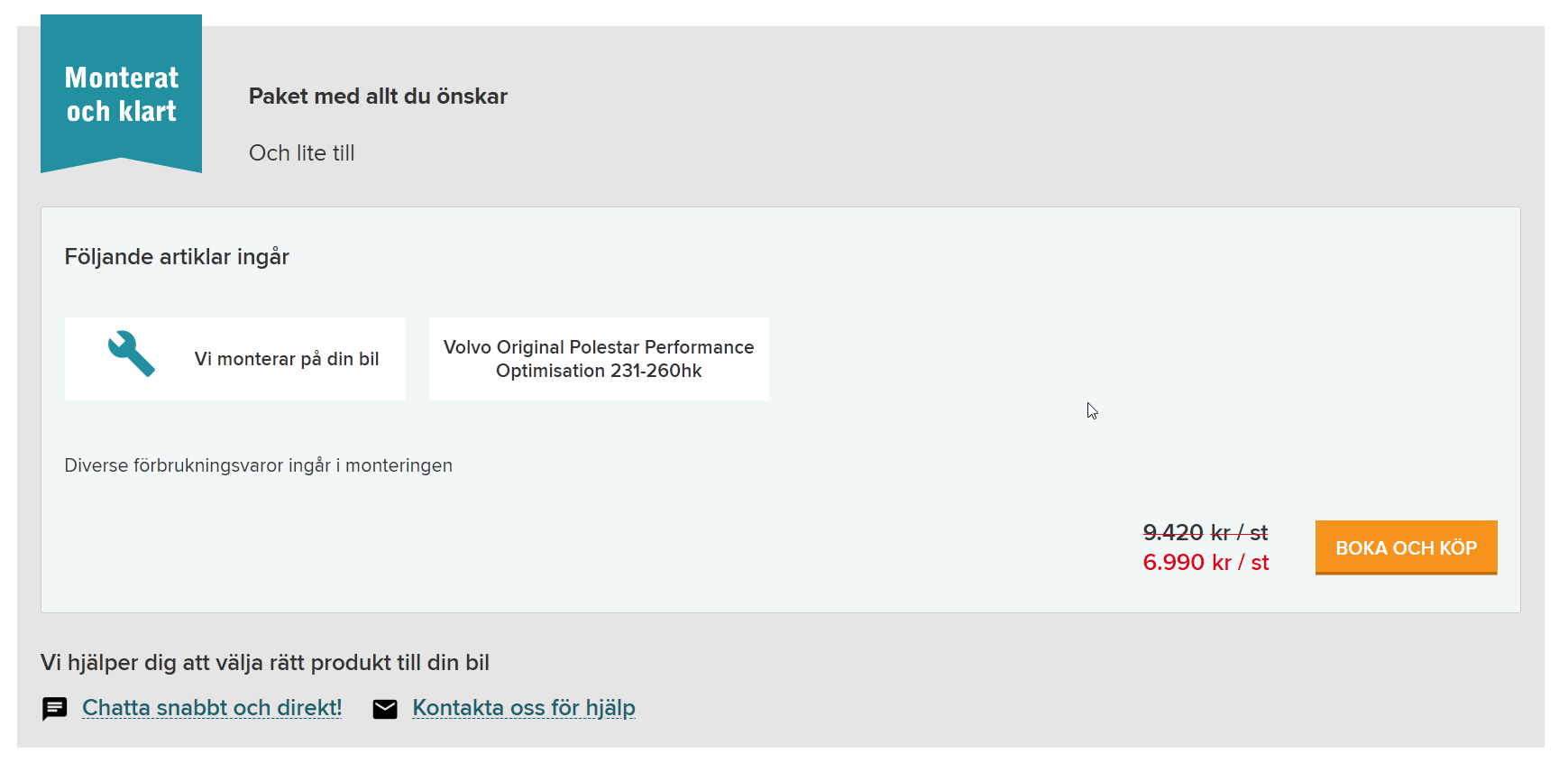Click the 'kr / st' unit beside 6.990
The width and height of the screenshot is (1568, 763).
[x=1241, y=562]
